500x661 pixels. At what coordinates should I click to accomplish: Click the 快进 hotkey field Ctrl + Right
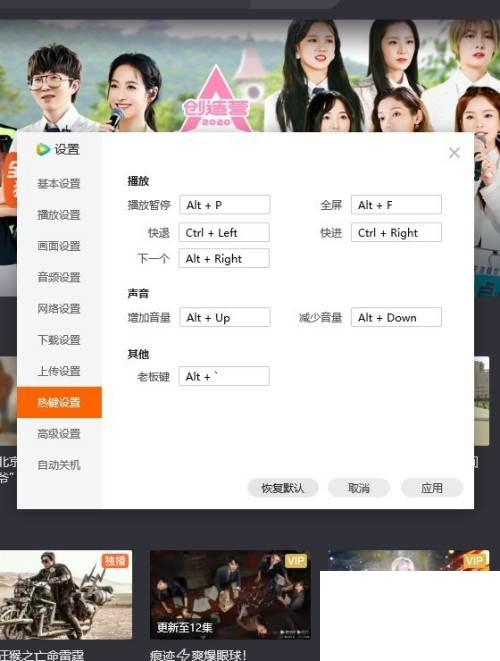tap(396, 232)
